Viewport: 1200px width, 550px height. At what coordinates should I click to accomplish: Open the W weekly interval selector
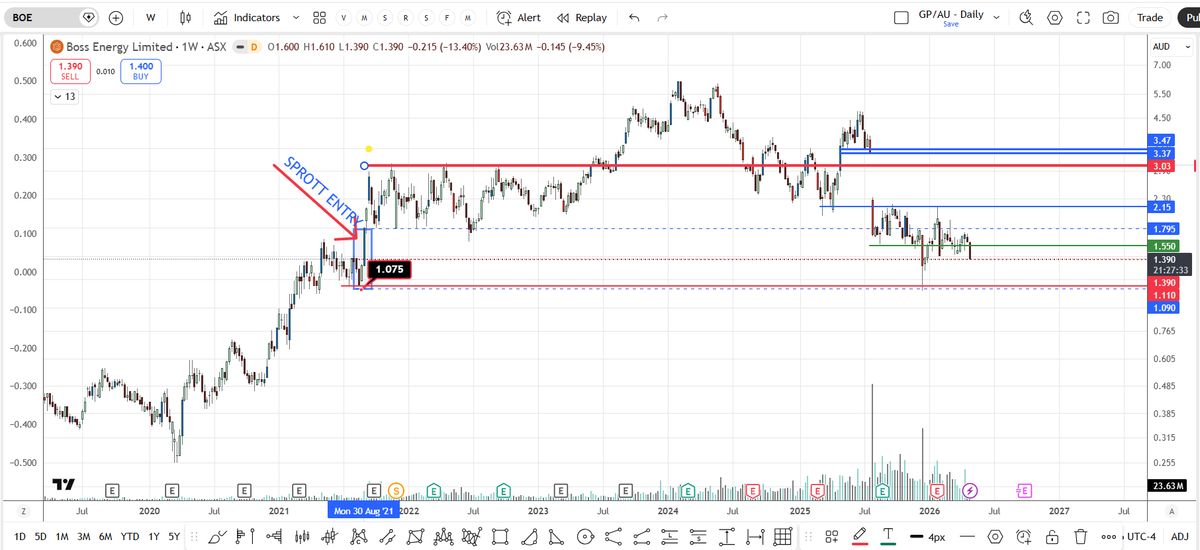pos(150,17)
